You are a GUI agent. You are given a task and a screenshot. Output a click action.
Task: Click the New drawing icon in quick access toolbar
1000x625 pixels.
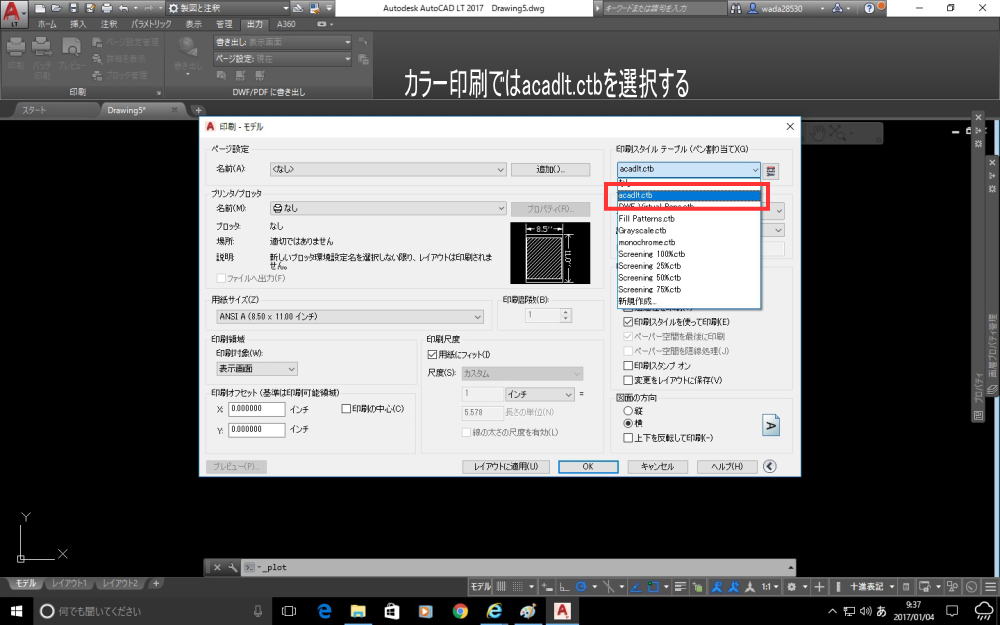point(40,8)
